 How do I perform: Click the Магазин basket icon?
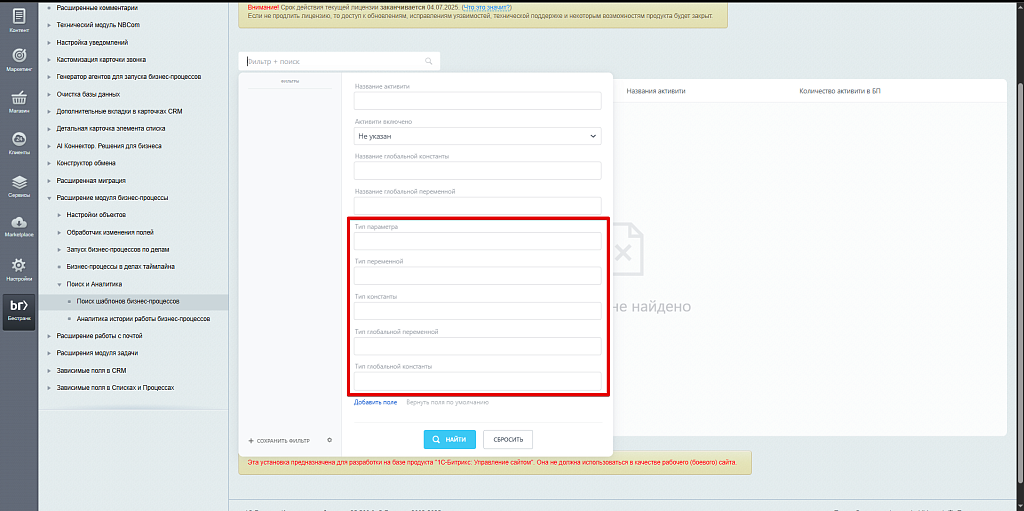click(18, 100)
